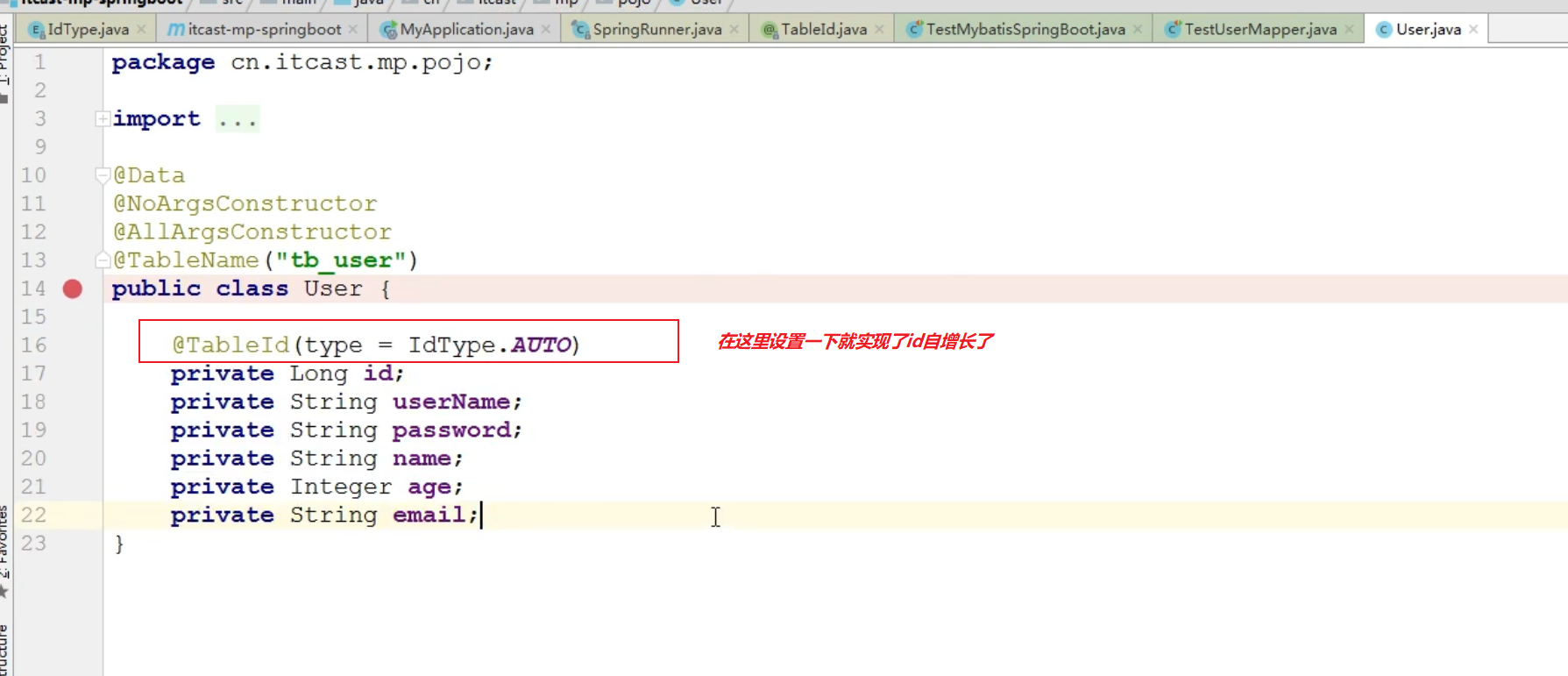Screen dimensions: 1568x676
Task: Click the Maven icon on itcast-mp-springboot tab
Action: click(x=176, y=30)
